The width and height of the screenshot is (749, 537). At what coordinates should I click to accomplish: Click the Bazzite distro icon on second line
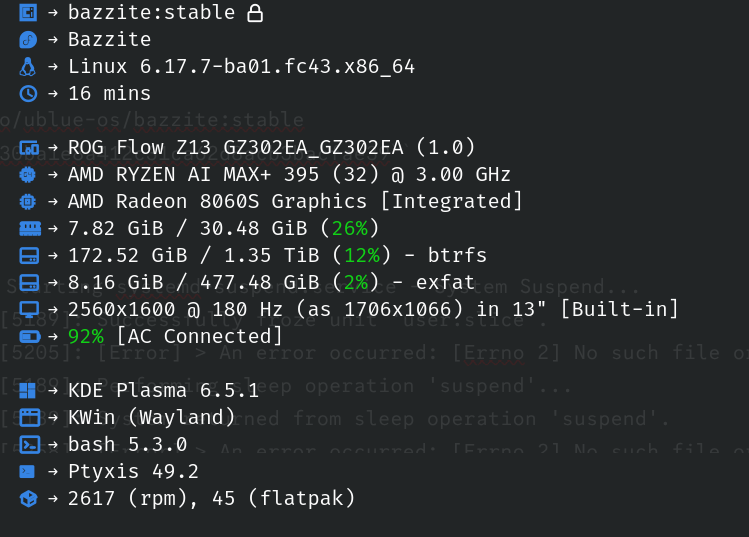point(27,40)
